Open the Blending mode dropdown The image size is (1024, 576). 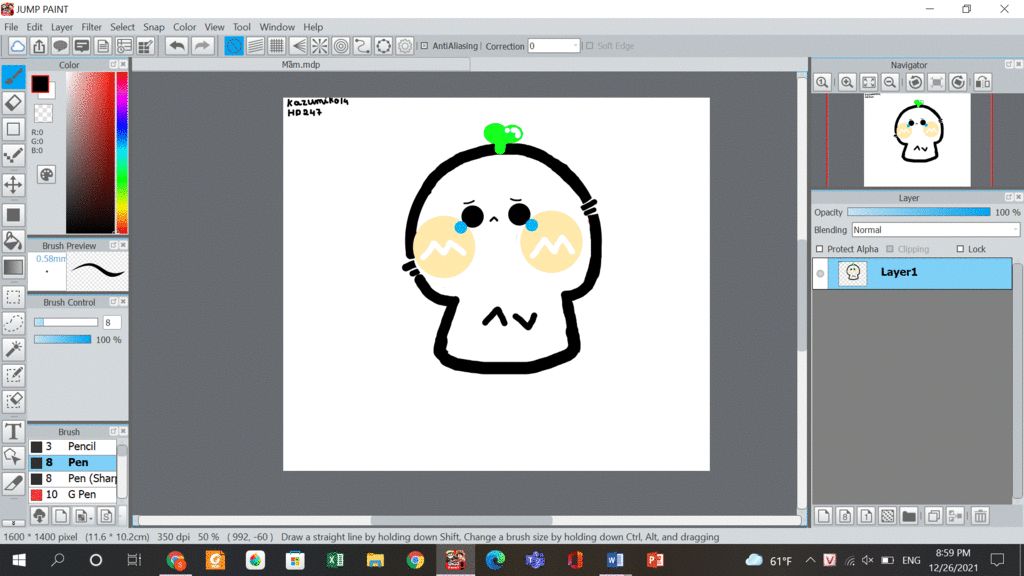pyautogui.click(x=935, y=230)
